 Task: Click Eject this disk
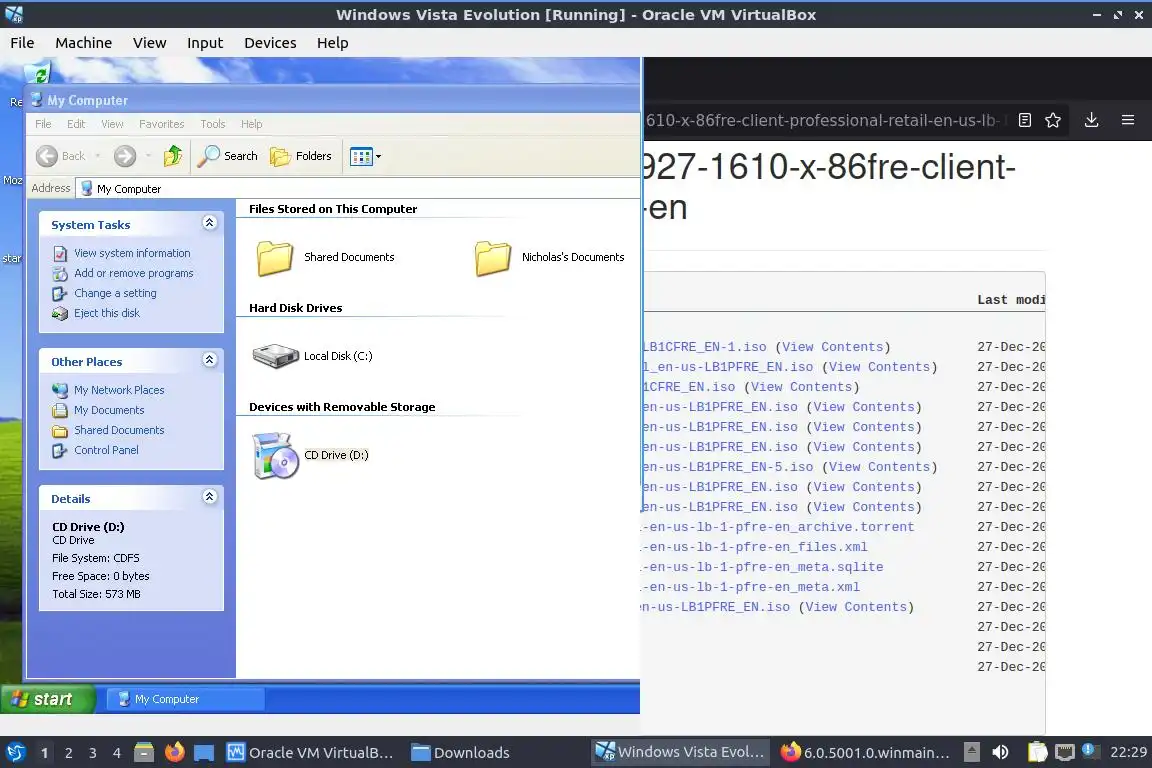107,312
